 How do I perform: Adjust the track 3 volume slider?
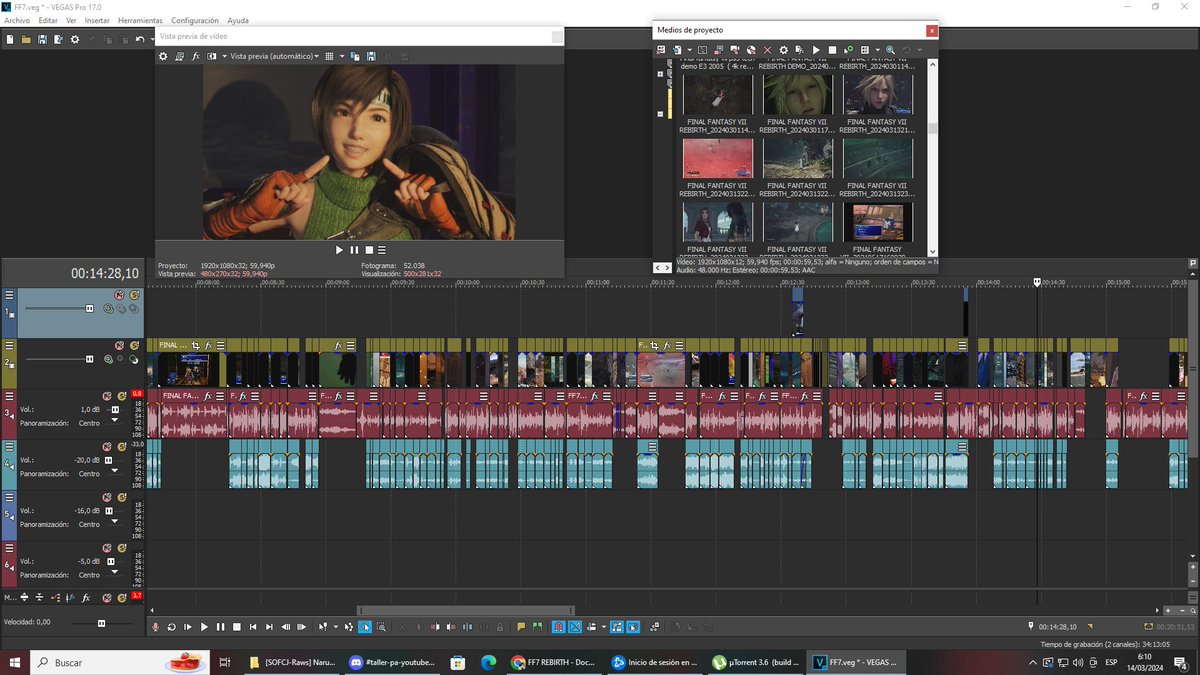click(x=114, y=409)
